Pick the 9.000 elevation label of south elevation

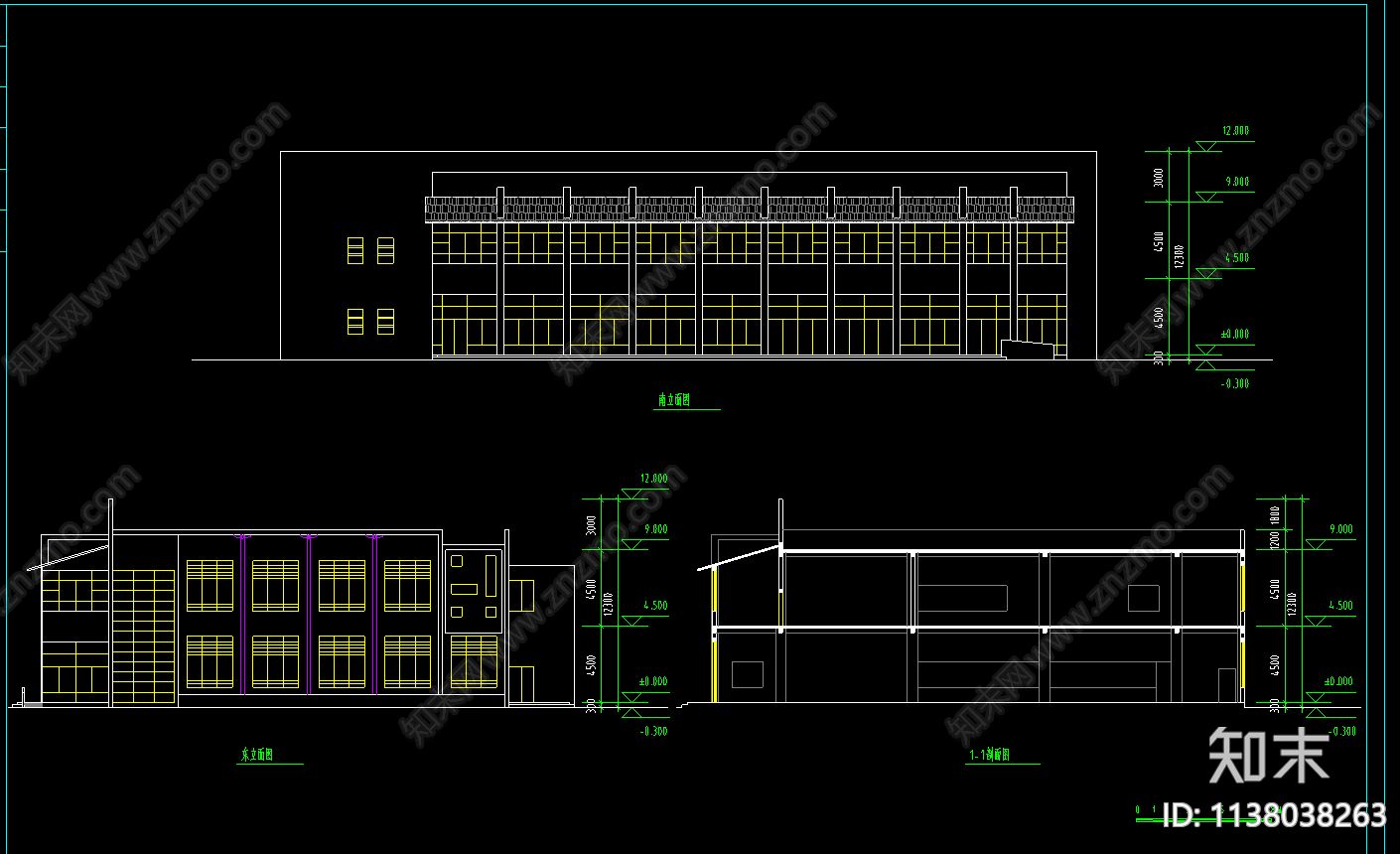pos(1237,182)
